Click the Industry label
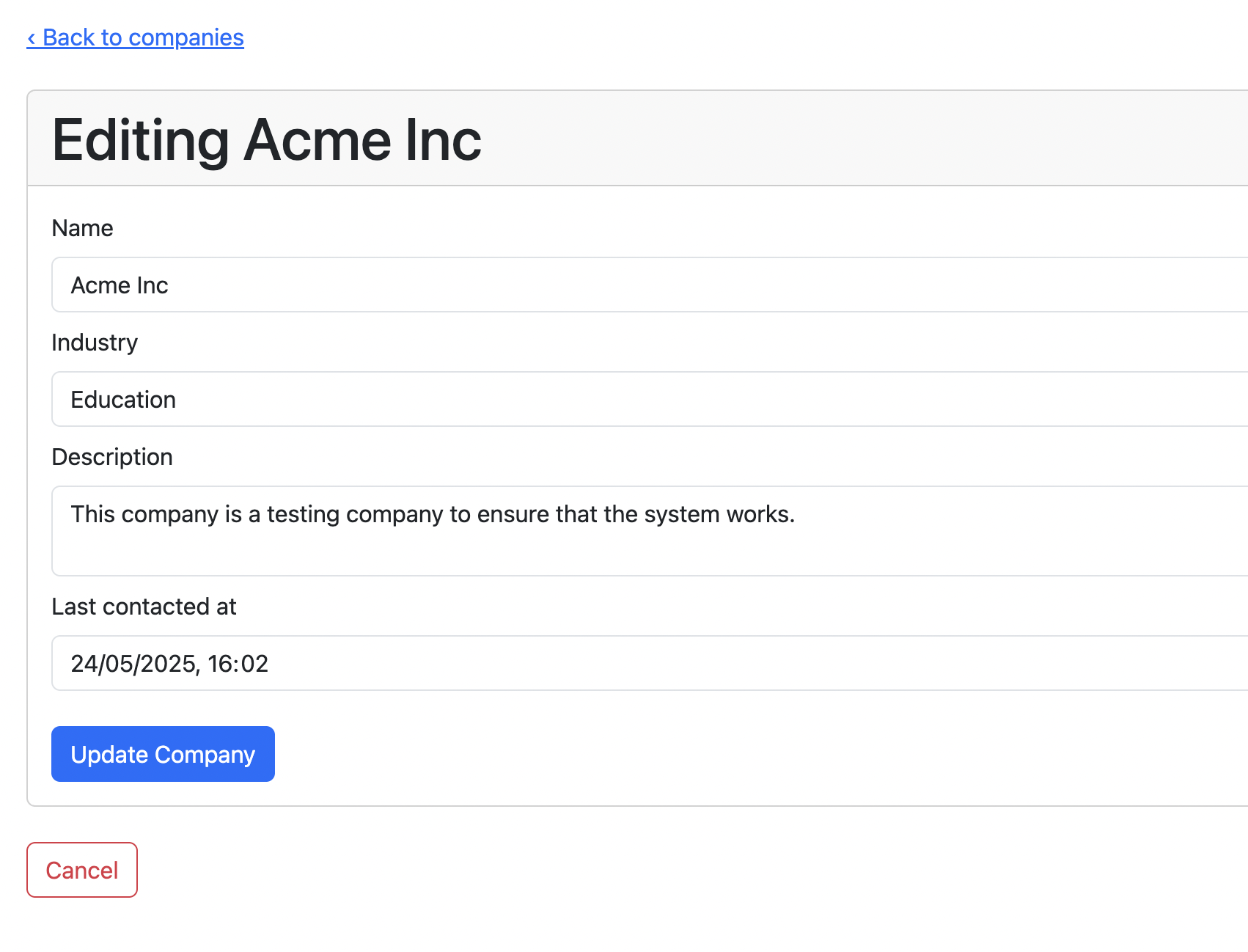The height and width of the screenshot is (952, 1248). tap(94, 342)
